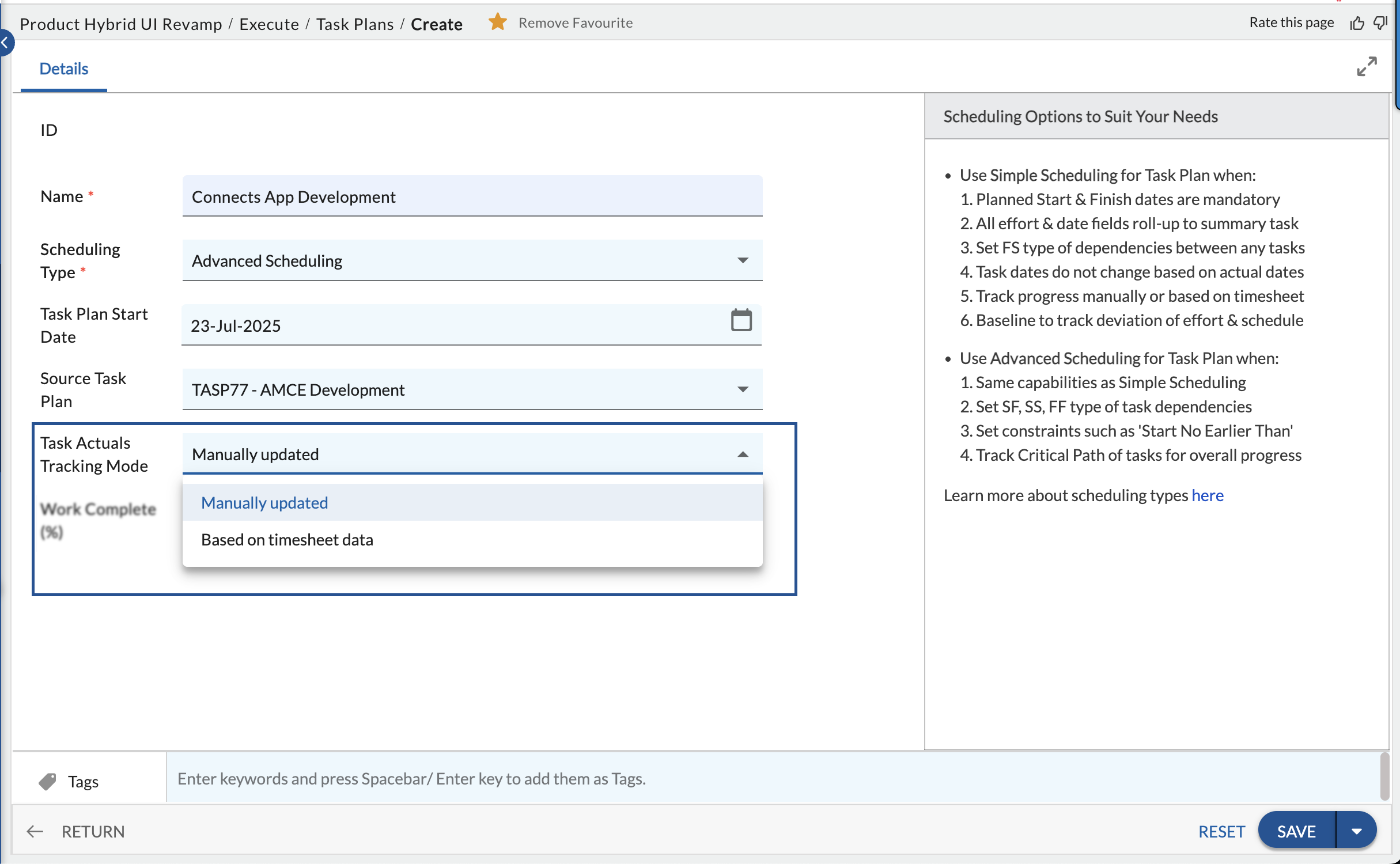Go to the Execute breadcrumb
This screenshot has height=864, width=1400.
(269, 24)
